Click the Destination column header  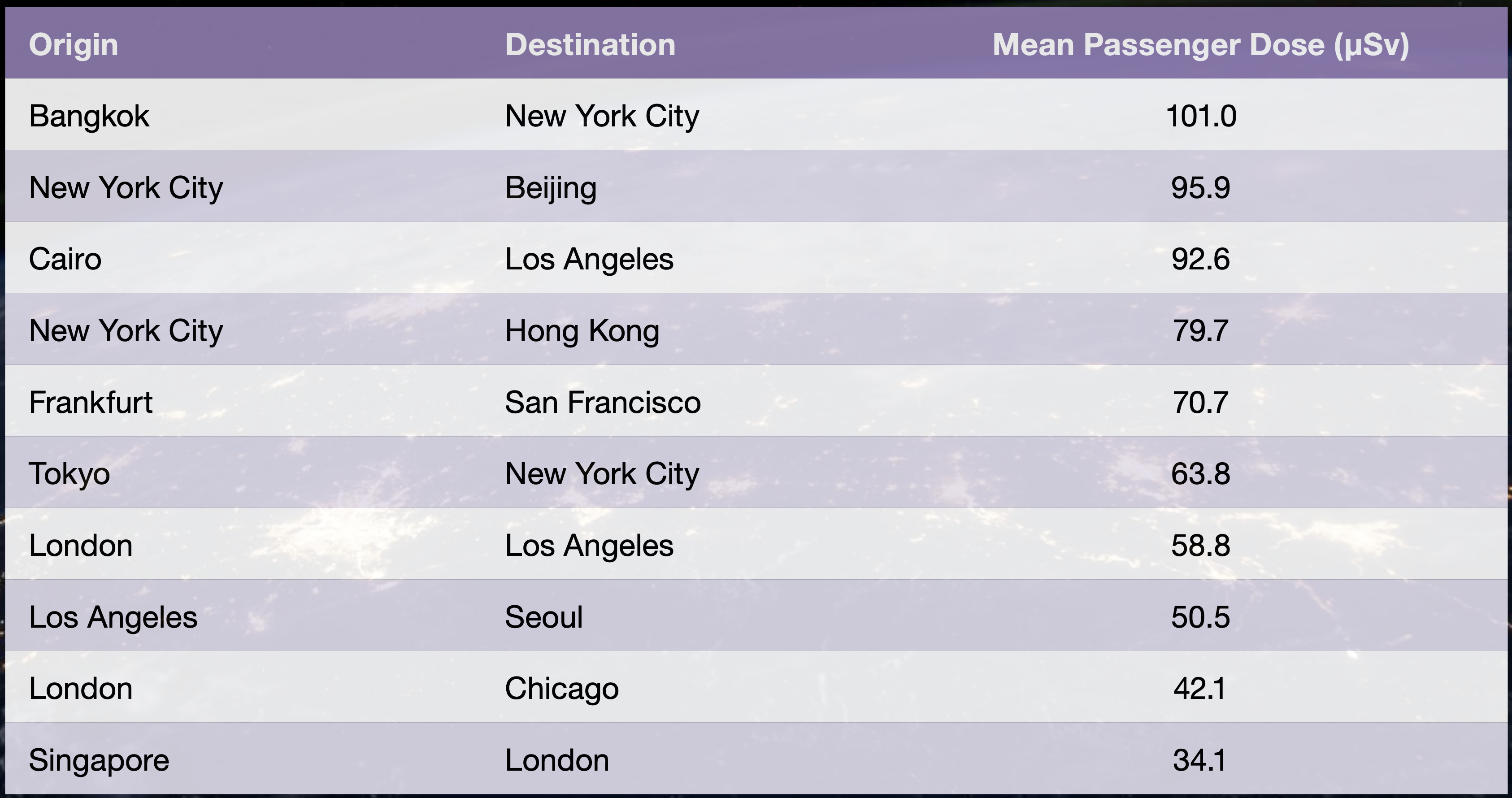(x=590, y=44)
